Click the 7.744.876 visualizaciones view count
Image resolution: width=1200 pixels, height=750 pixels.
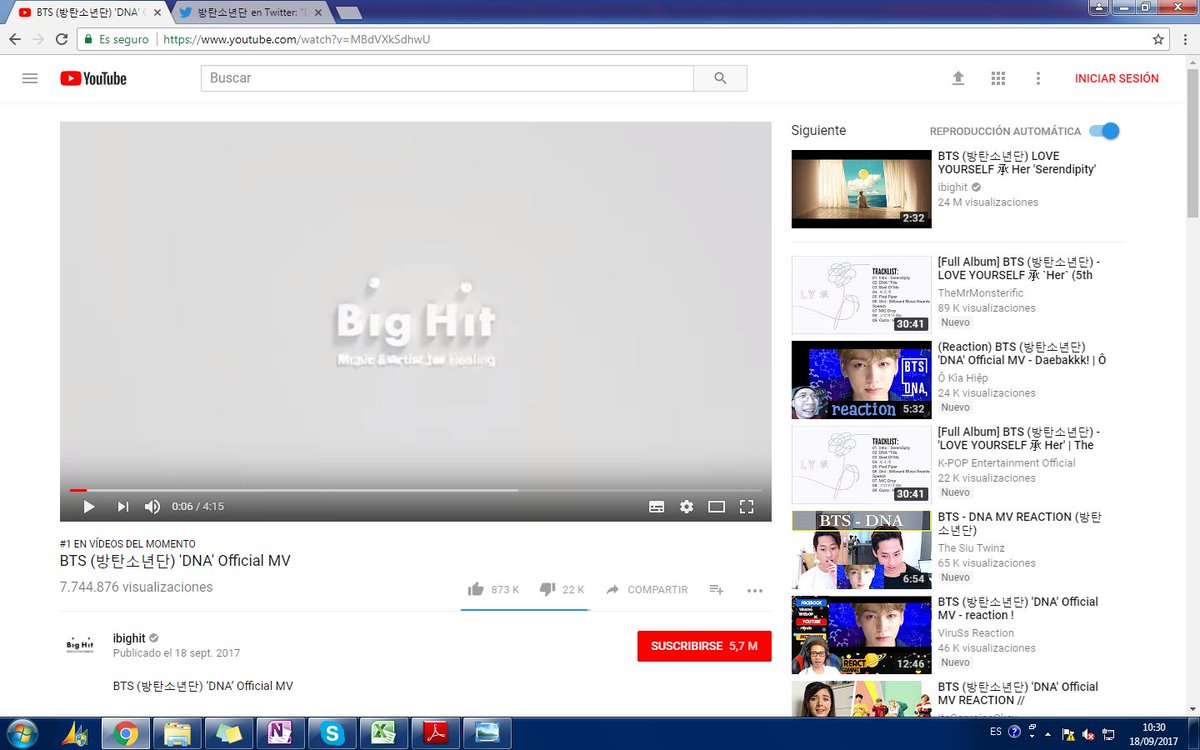[136, 587]
